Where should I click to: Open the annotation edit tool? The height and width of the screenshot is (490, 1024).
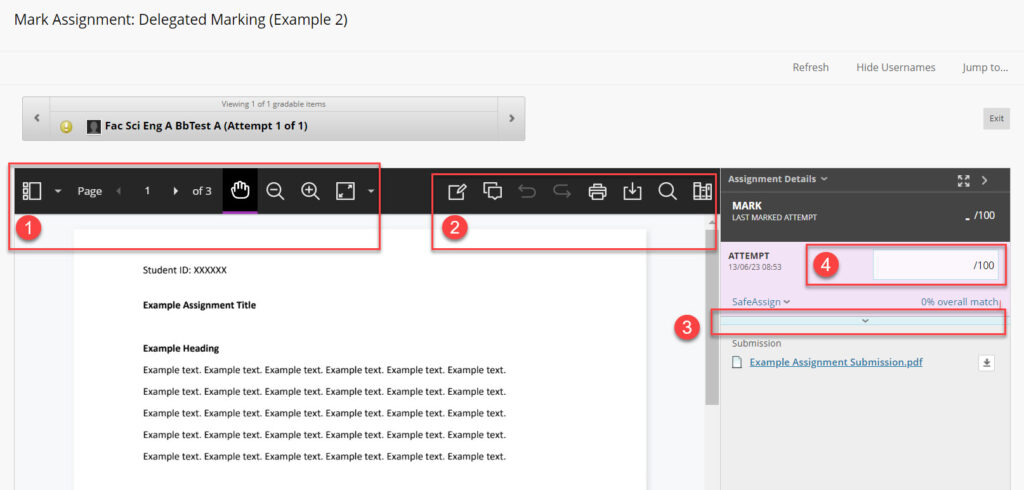[457, 192]
